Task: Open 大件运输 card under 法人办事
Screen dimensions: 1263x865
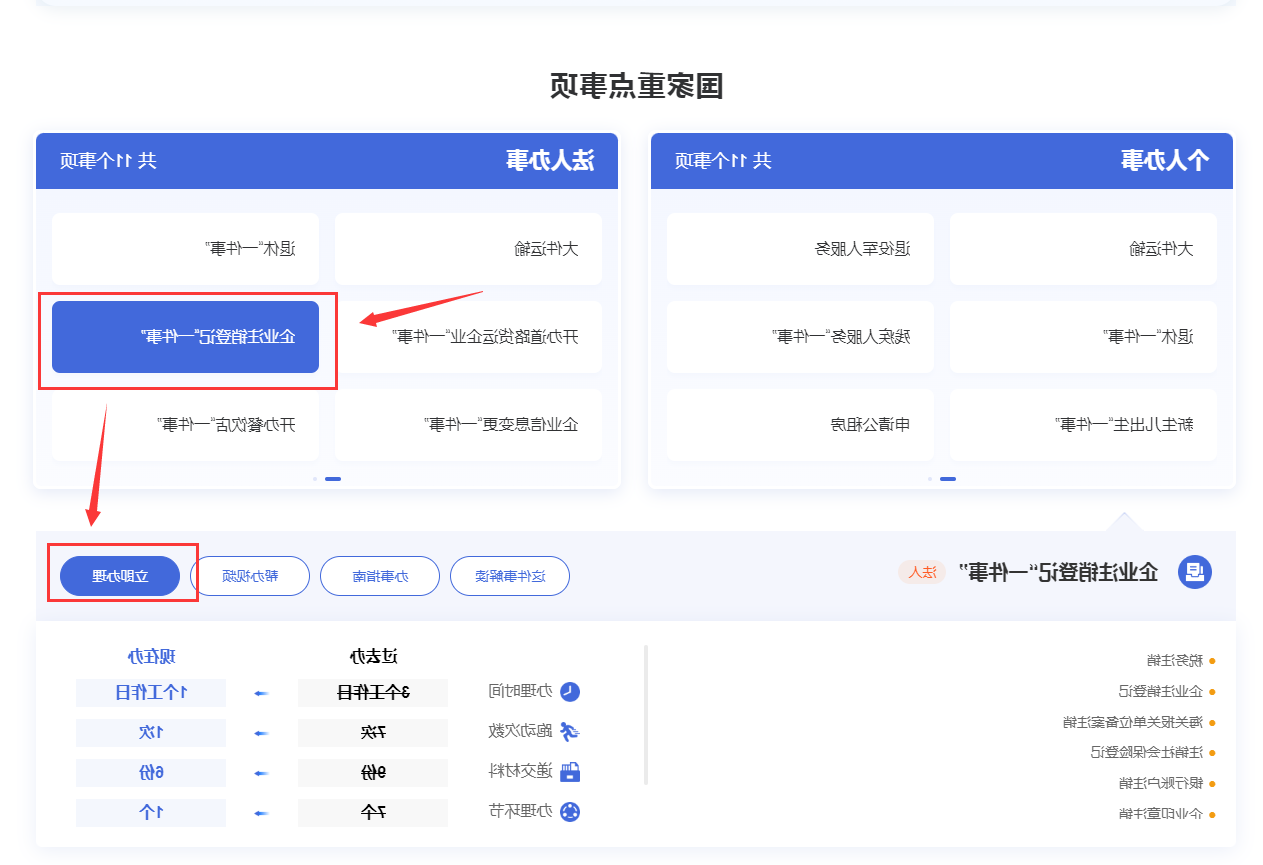Action: pyautogui.click(x=468, y=249)
